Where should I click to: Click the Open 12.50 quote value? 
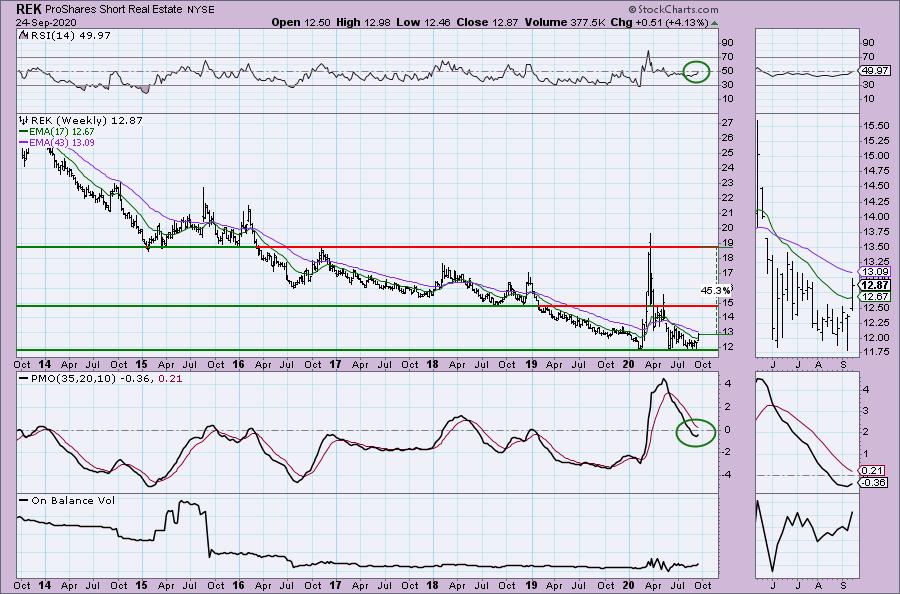(301, 22)
